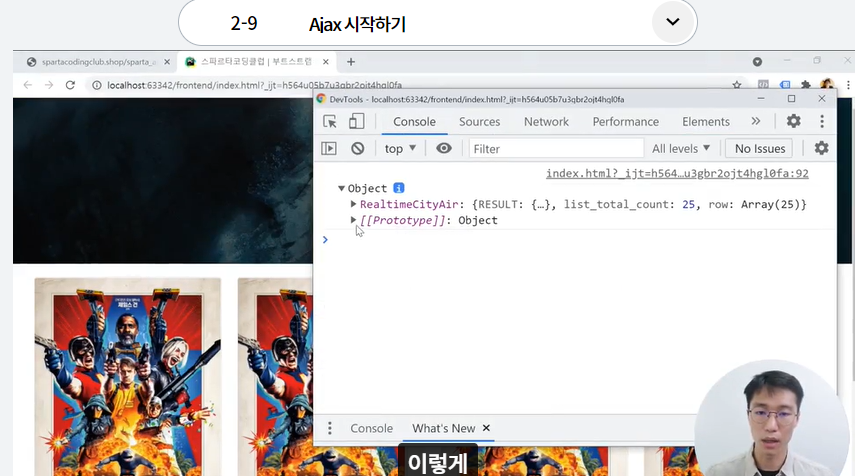Select the drawer Console tab

371,428
